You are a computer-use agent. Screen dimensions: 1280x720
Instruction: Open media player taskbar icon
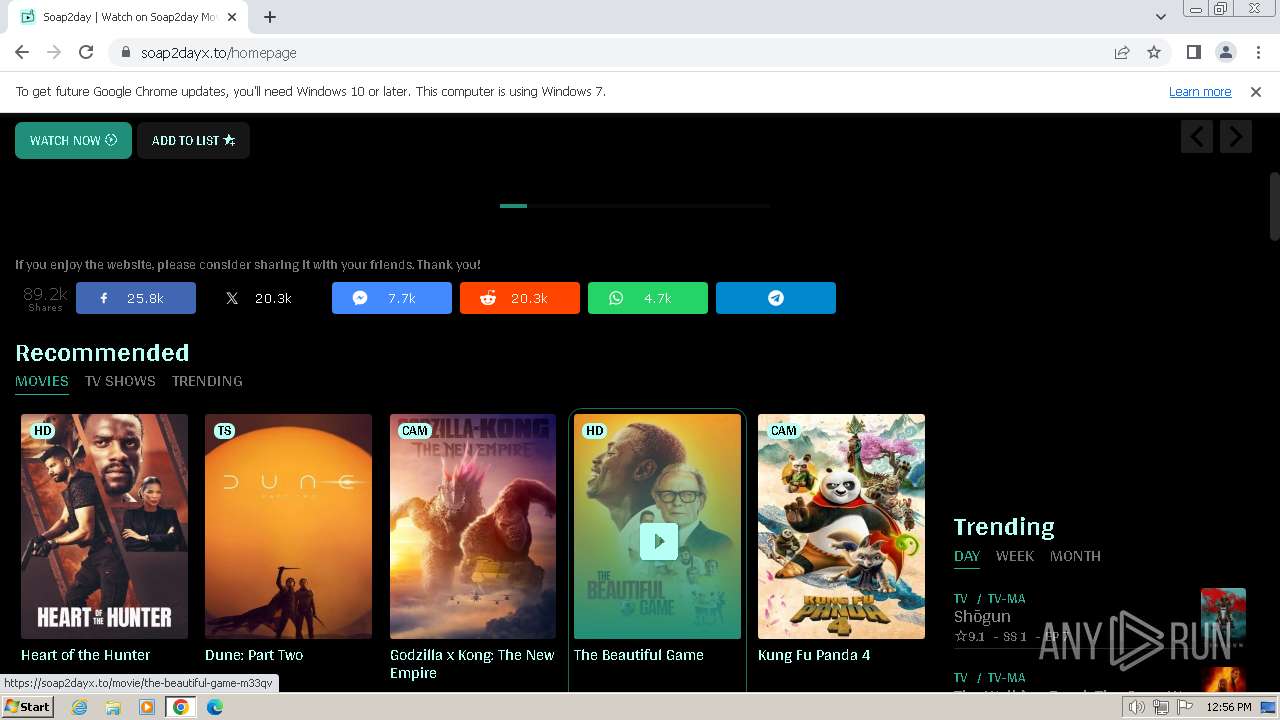(x=147, y=707)
